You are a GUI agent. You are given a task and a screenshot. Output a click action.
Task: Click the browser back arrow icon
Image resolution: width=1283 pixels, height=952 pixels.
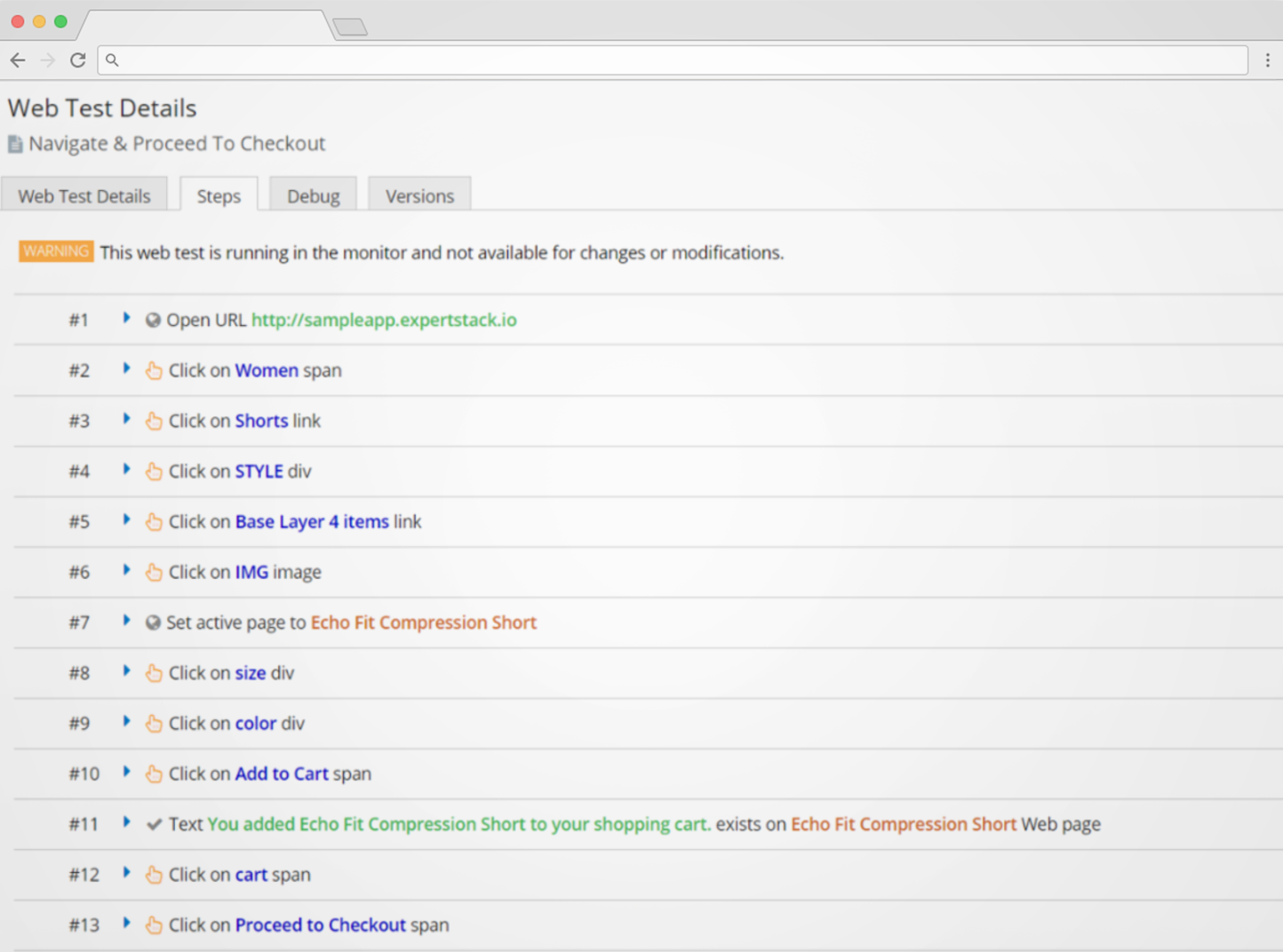coord(18,60)
